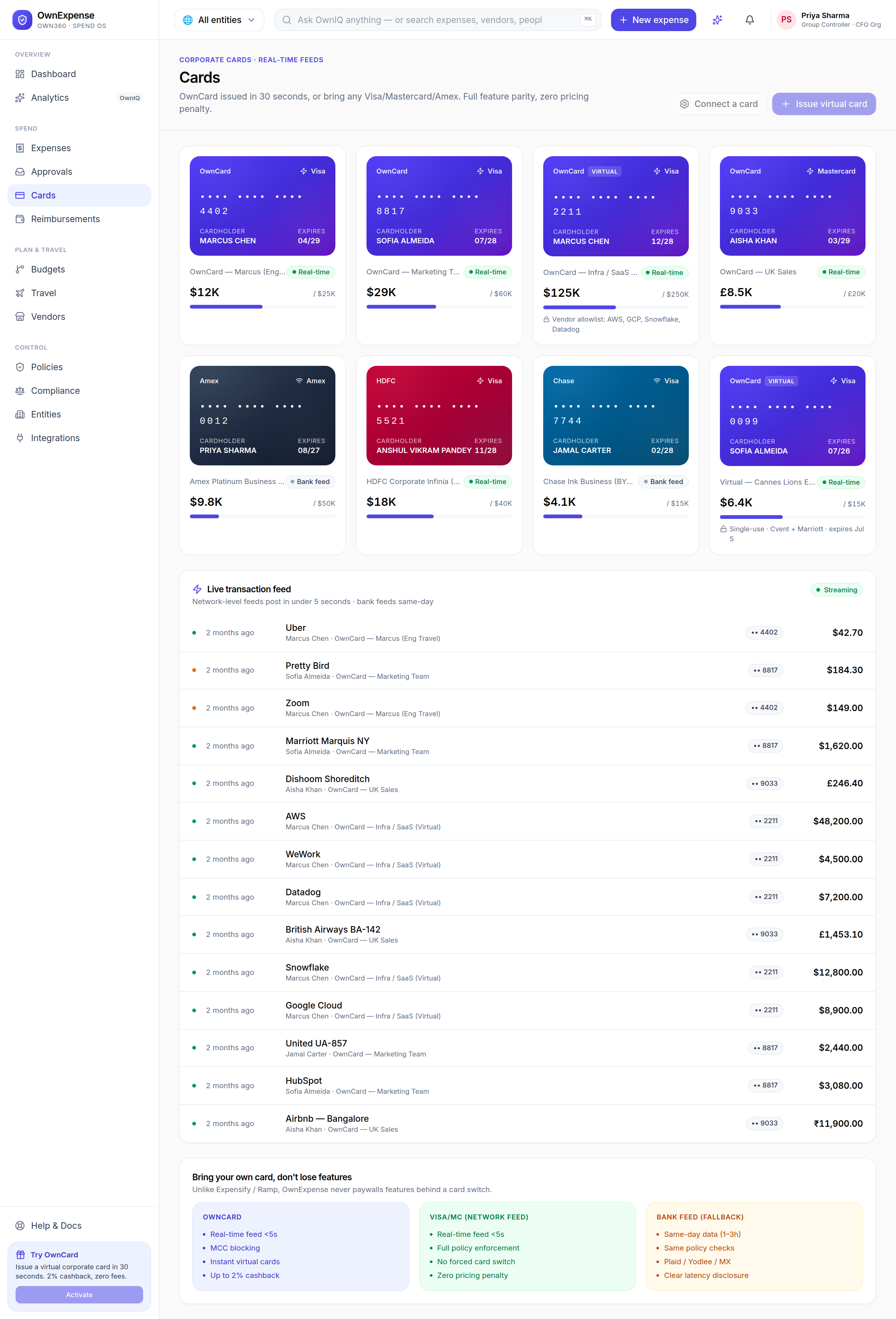Click the BANK FEED (FALLBACK) heading
Image resolution: width=896 pixels, height=1319 pixels.
click(x=700, y=1217)
